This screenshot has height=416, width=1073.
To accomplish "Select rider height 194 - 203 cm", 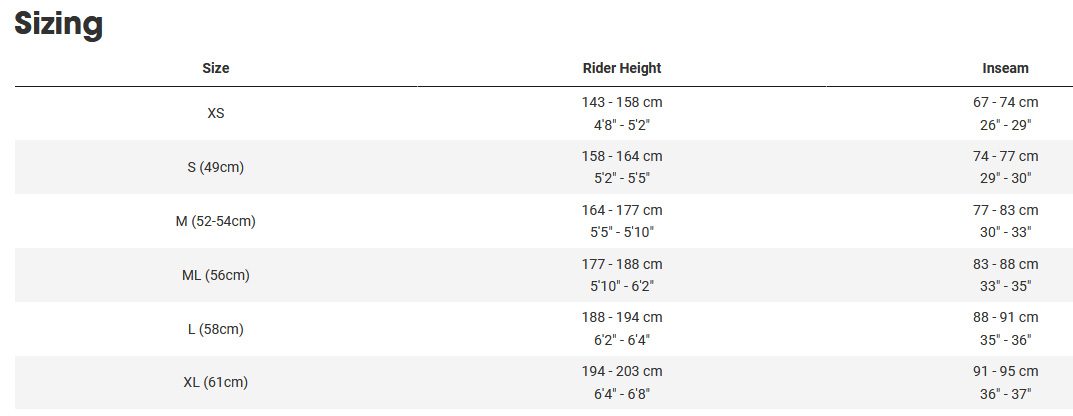I will (x=622, y=372).
